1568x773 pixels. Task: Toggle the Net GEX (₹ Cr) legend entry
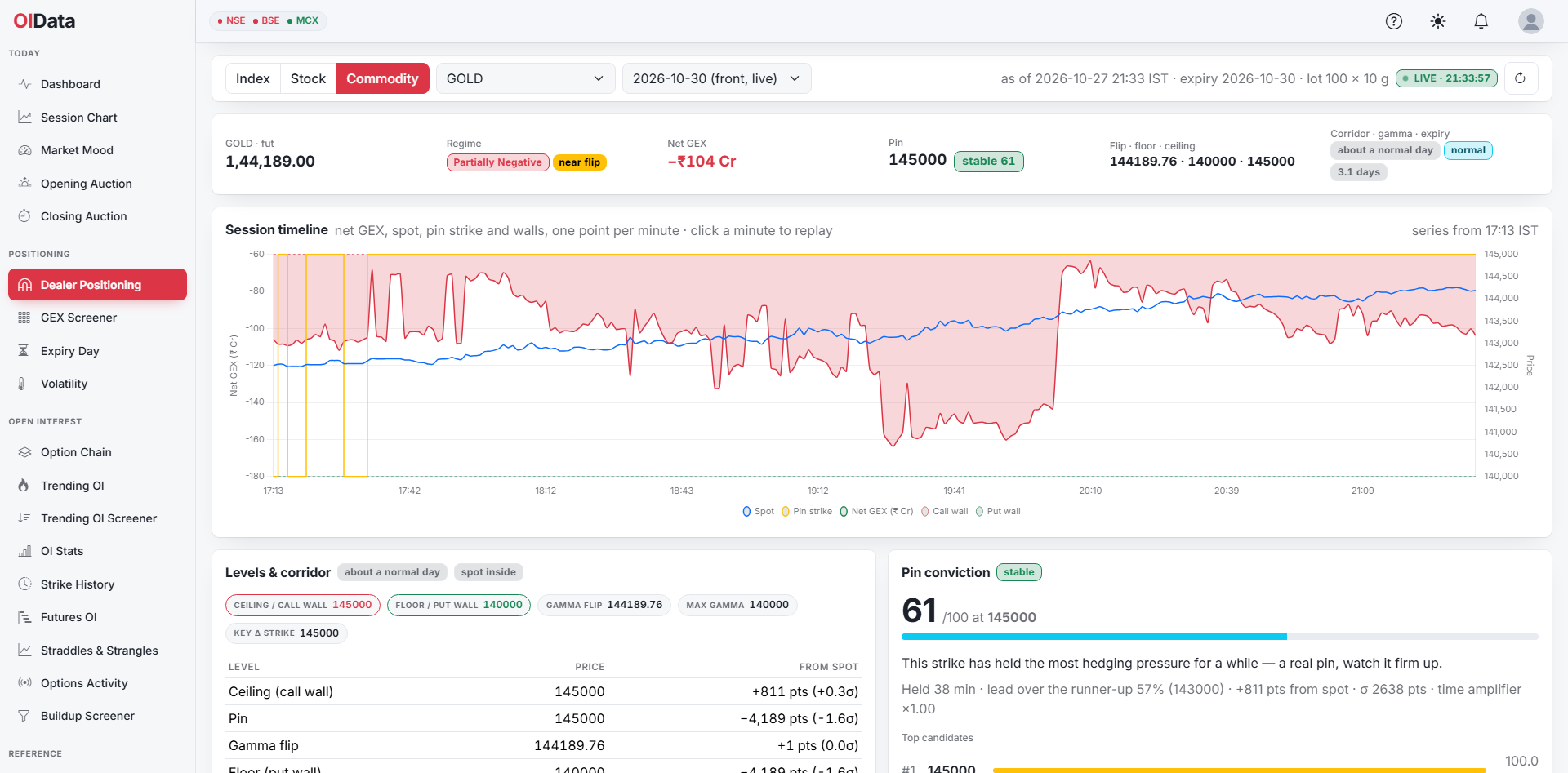(876, 512)
